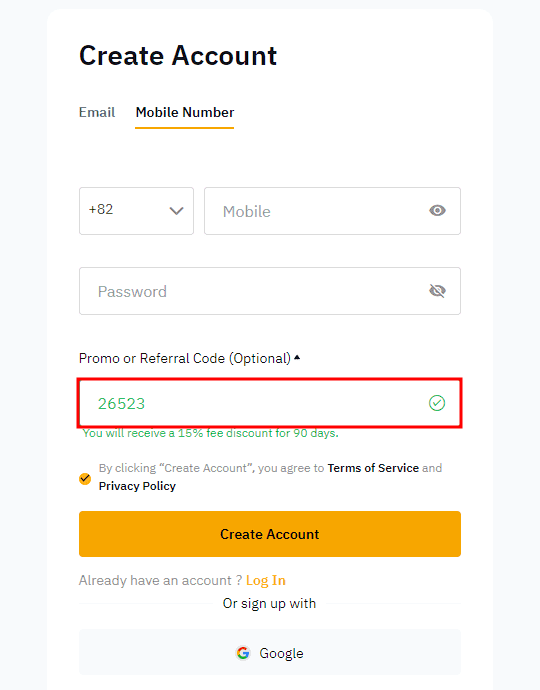Screen dimensions: 540x690
Task: Collapse the Promo or Referral Code section
Action: [x=297, y=357]
